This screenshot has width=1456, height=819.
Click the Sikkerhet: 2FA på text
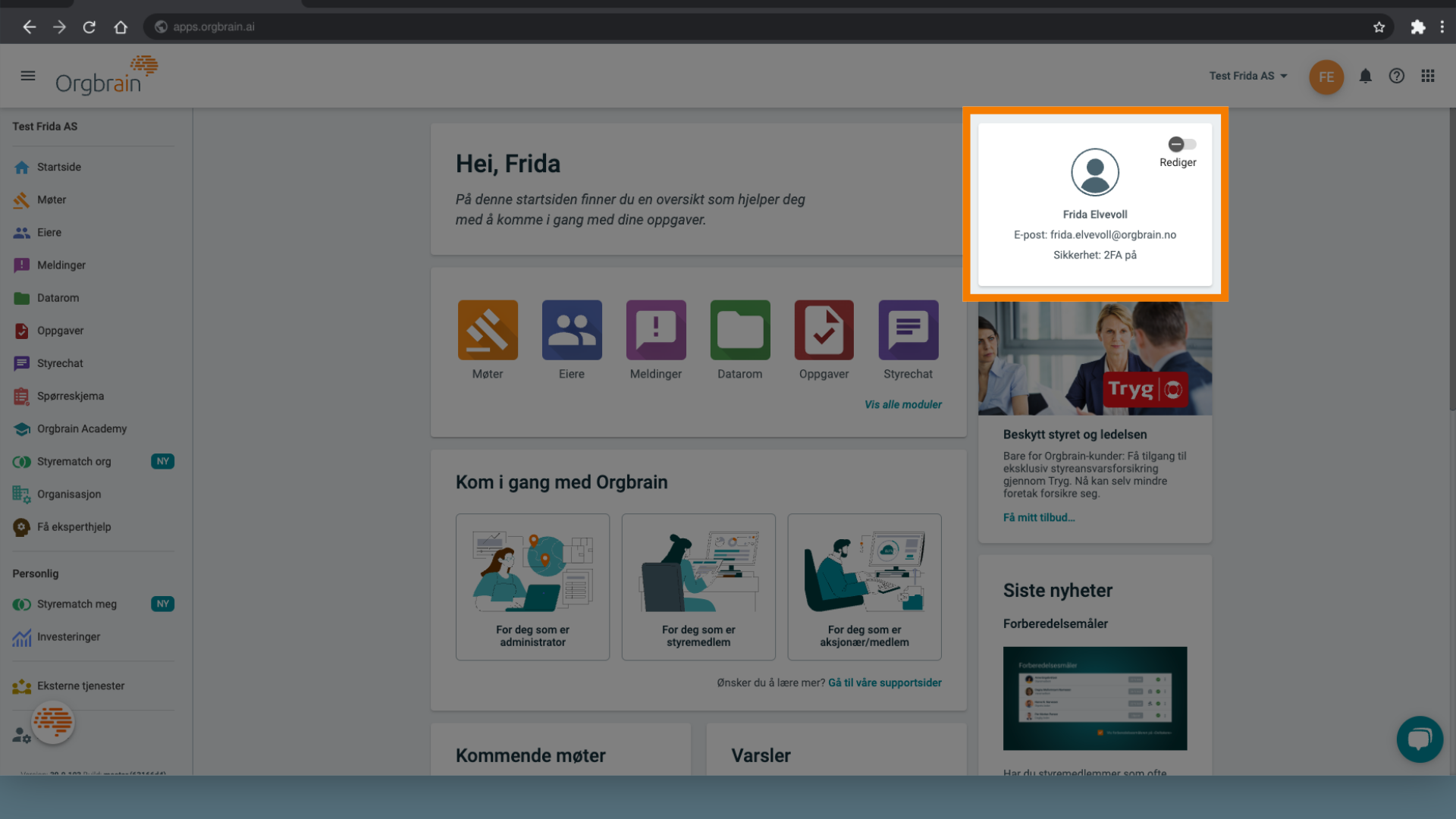1095,256
